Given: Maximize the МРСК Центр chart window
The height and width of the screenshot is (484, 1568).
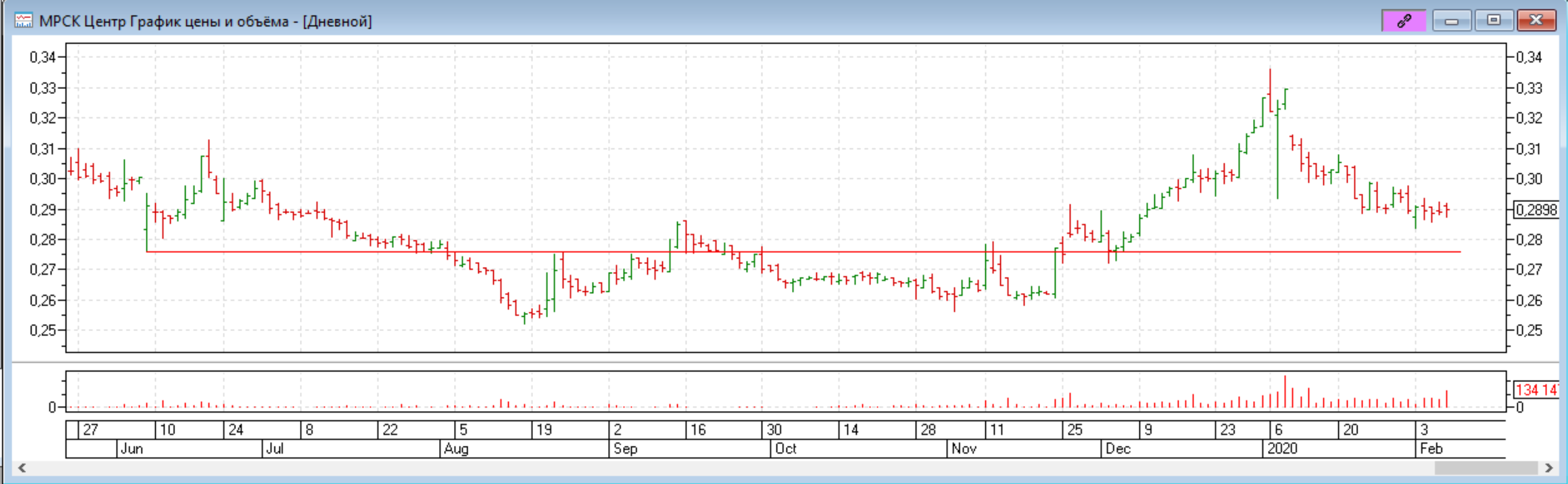Looking at the screenshot, I should [x=1494, y=20].
